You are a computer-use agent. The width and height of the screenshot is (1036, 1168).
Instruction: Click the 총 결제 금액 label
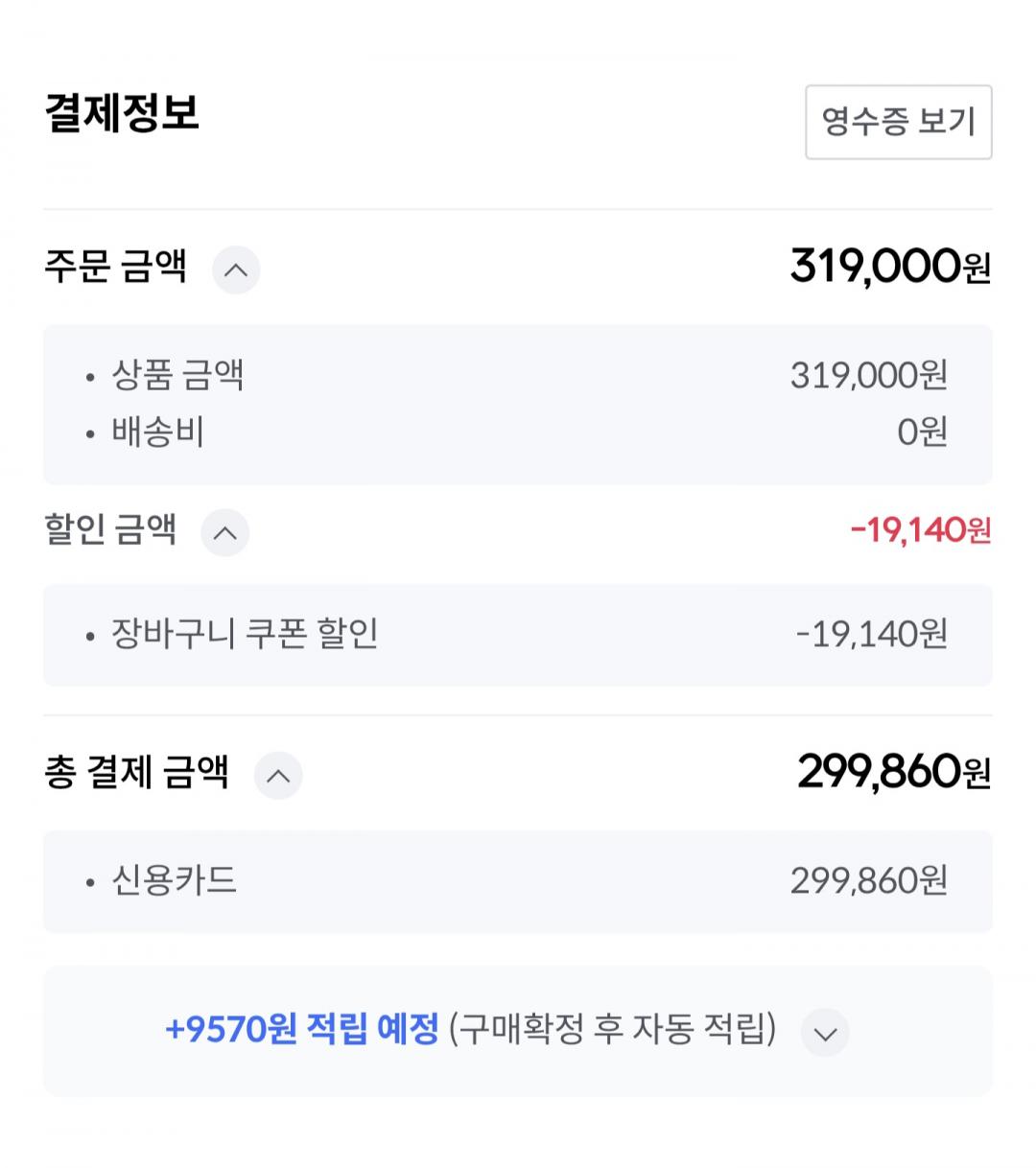coord(136,772)
